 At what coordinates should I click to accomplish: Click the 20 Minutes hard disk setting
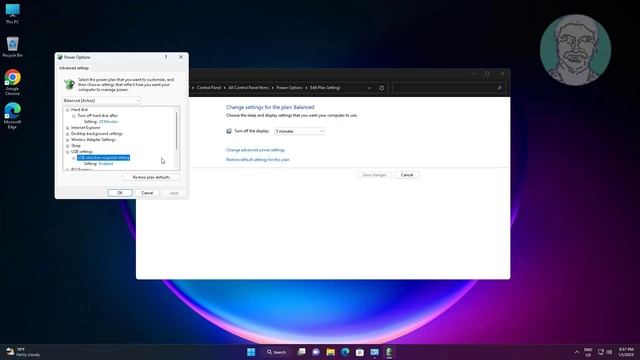(109, 122)
